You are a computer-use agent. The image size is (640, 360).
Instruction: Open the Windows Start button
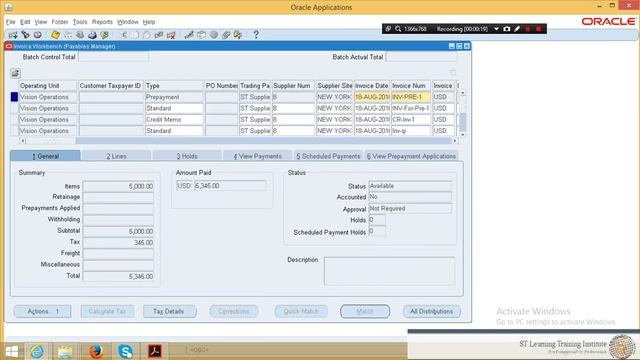(11, 351)
